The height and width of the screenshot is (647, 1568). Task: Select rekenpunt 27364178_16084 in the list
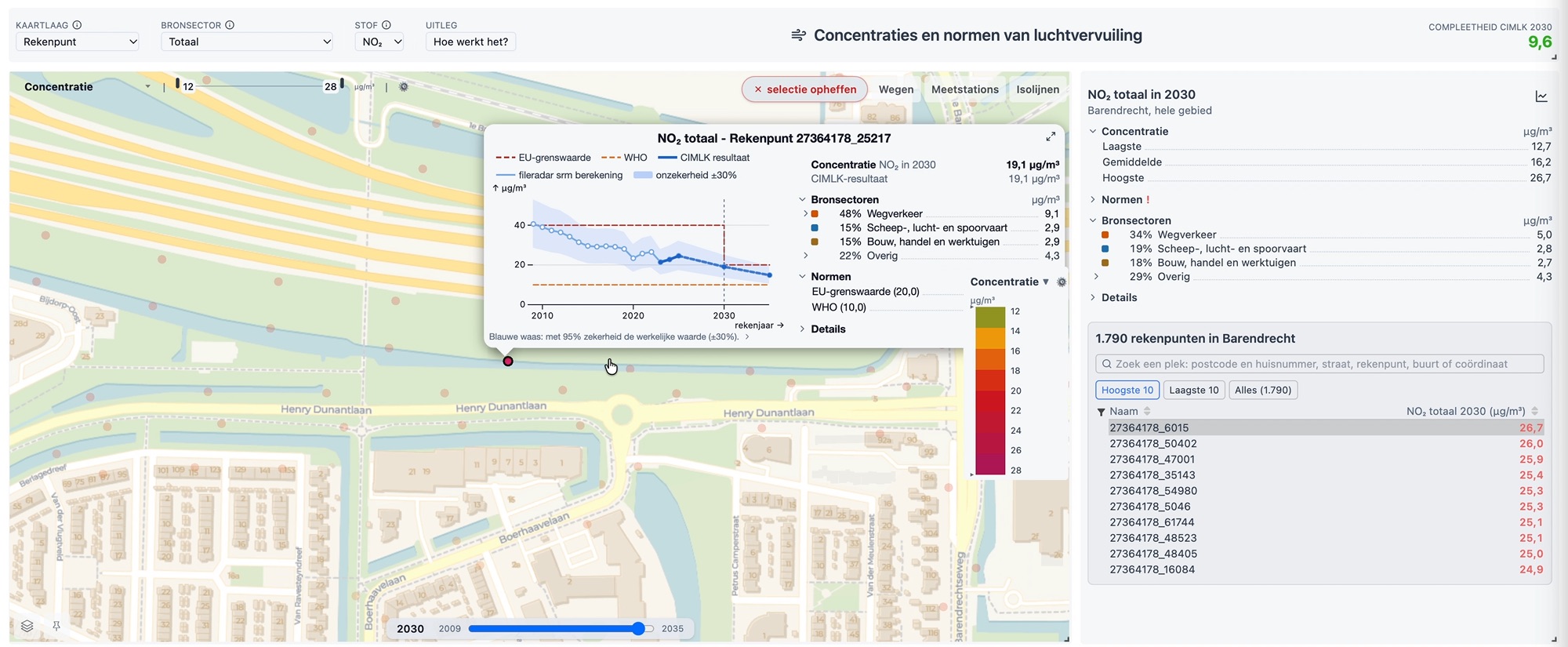point(1326,570)
